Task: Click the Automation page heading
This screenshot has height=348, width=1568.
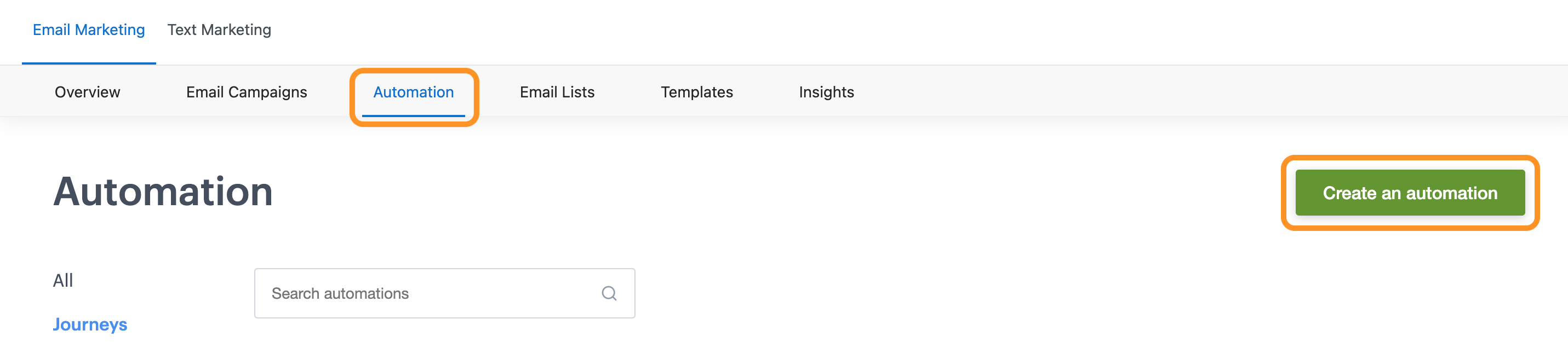Action: pos(163,192)
